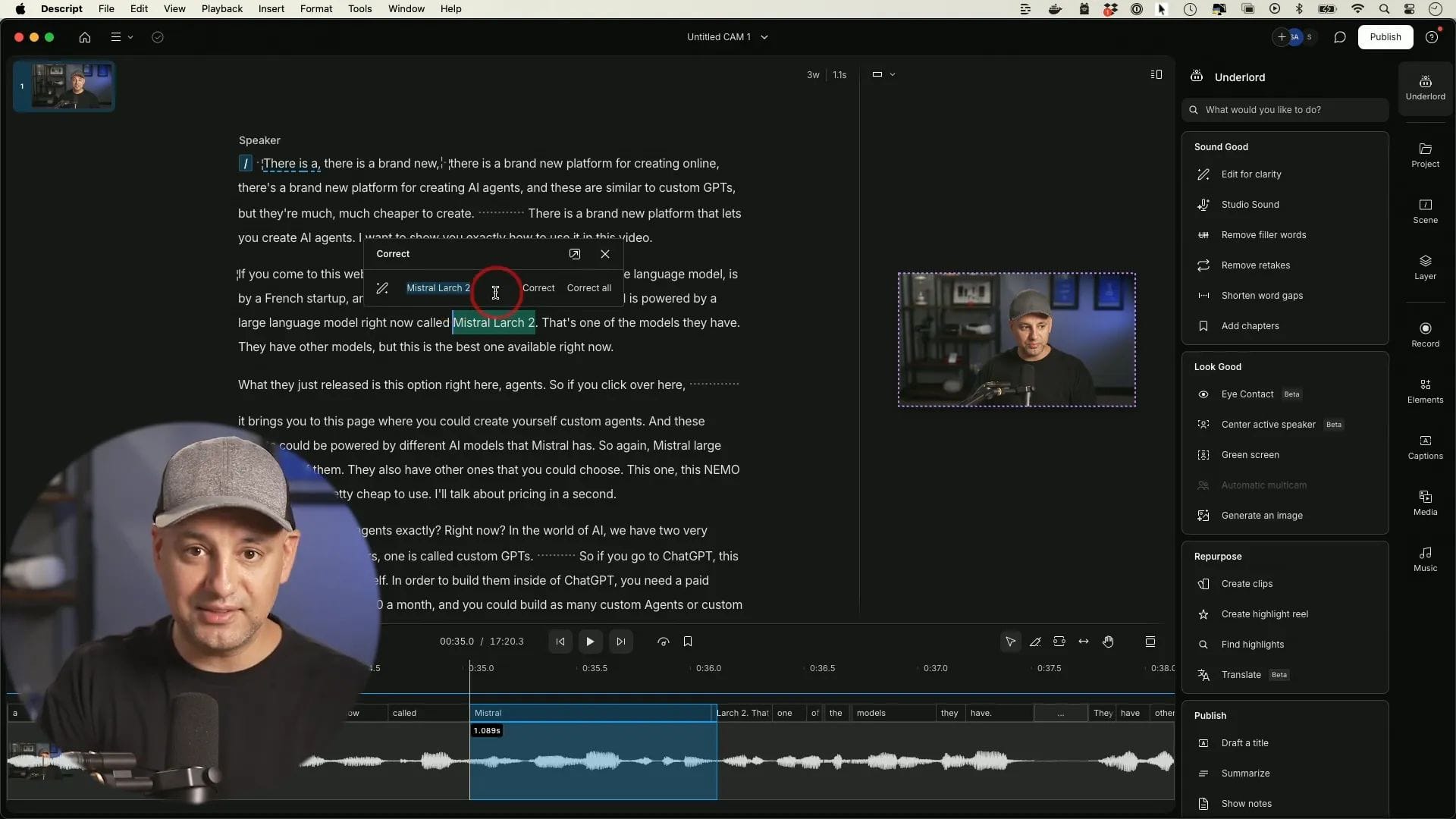
Task: Select Show notes
Action: (x=1246, y=804)
